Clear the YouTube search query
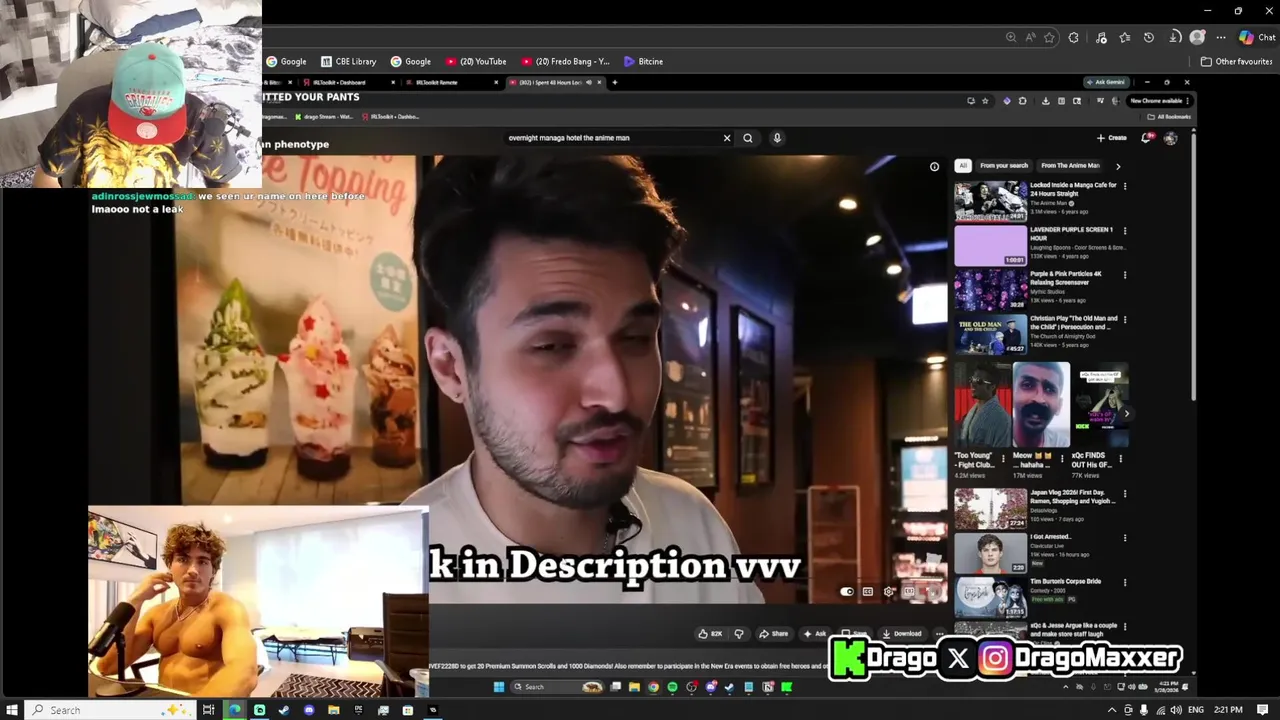This screenshot has width=1280, height=720. click(x=727, y=138)
